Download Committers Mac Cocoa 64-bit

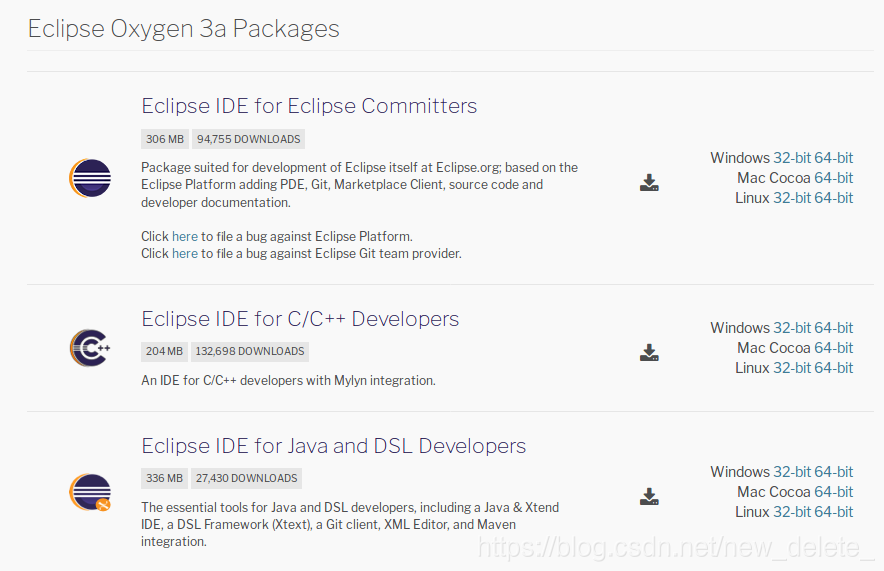(833, 178)
